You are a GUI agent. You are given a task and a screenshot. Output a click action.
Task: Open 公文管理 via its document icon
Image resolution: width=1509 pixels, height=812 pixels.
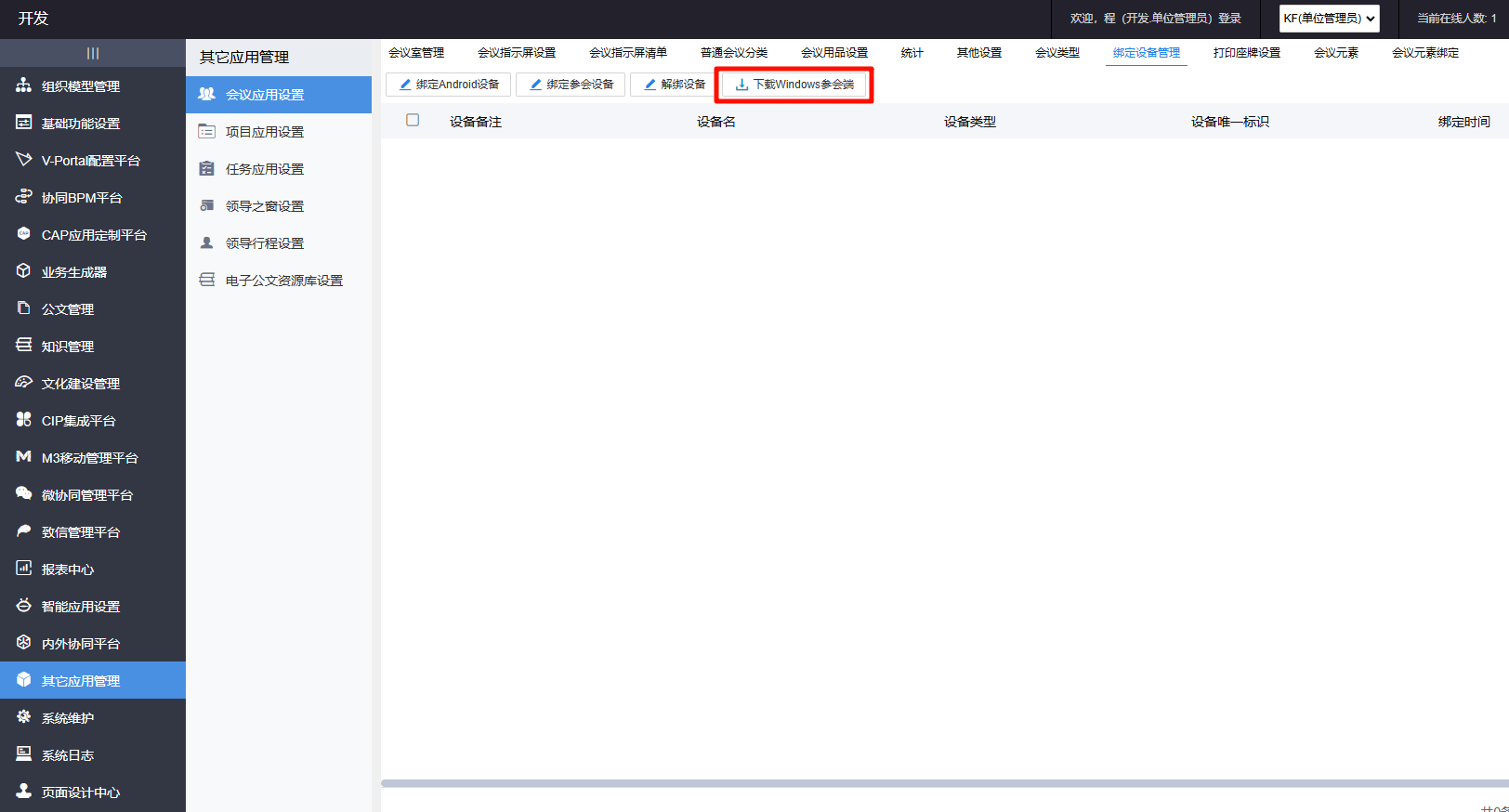[x=24, y=308]
